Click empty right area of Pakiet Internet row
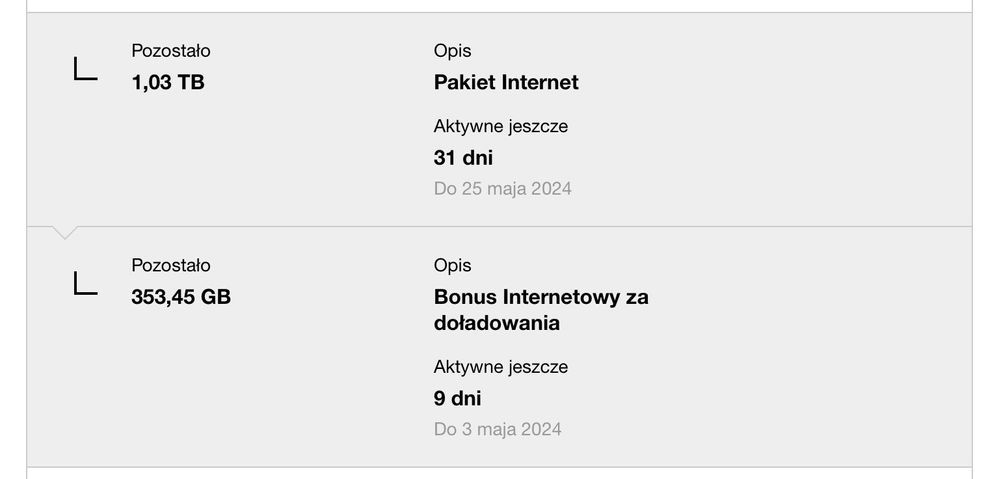 (x=820, y=120)
